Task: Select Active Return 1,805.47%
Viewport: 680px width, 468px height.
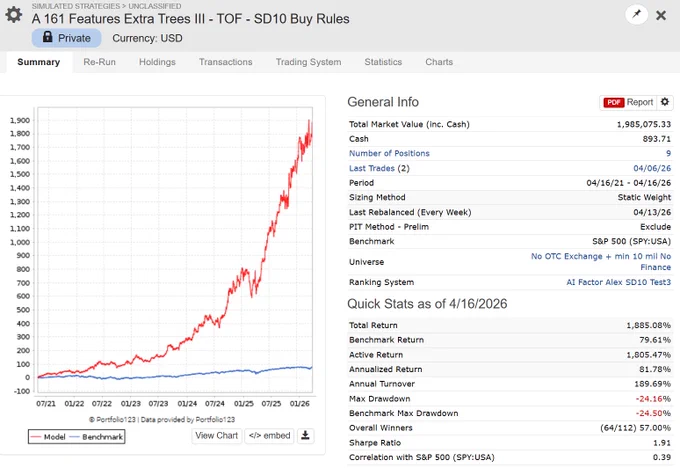Action: click(x=648, y=355)
